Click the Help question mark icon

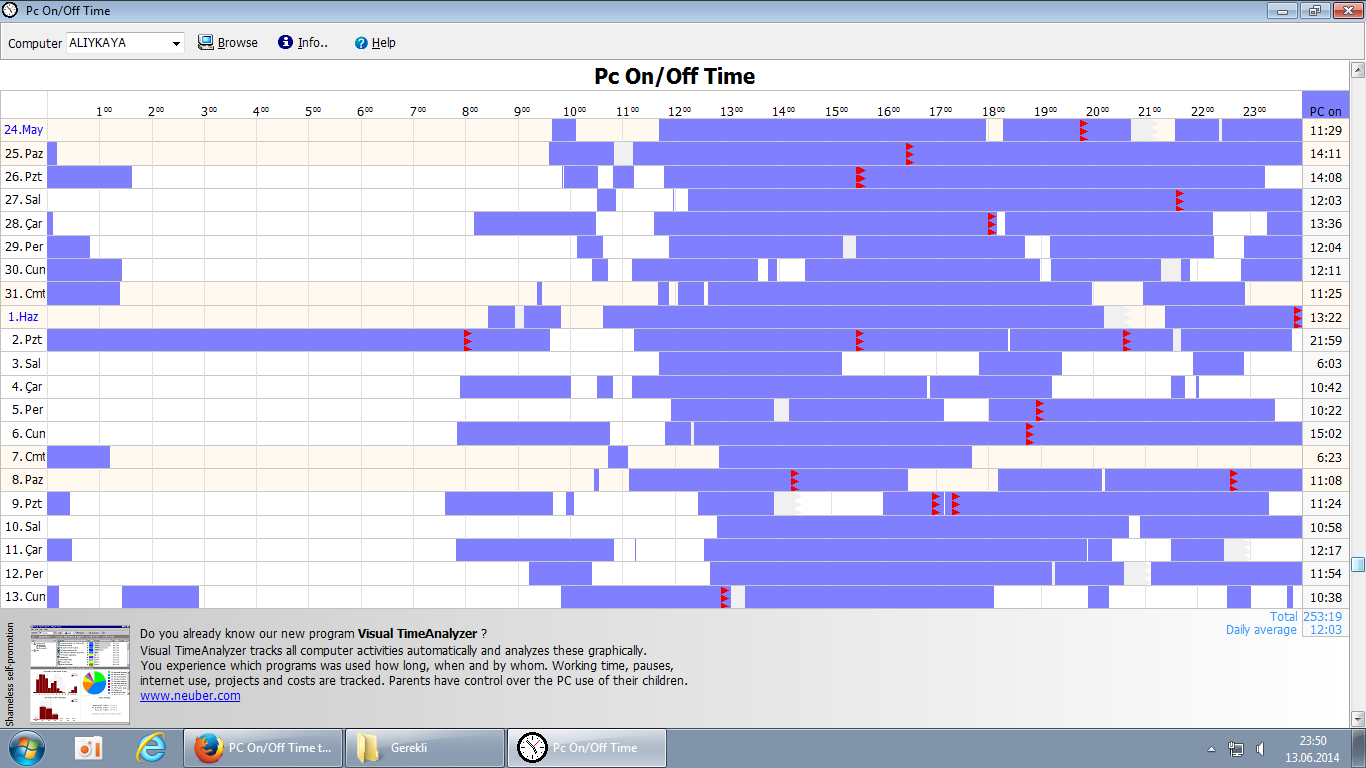coord(361,43)
